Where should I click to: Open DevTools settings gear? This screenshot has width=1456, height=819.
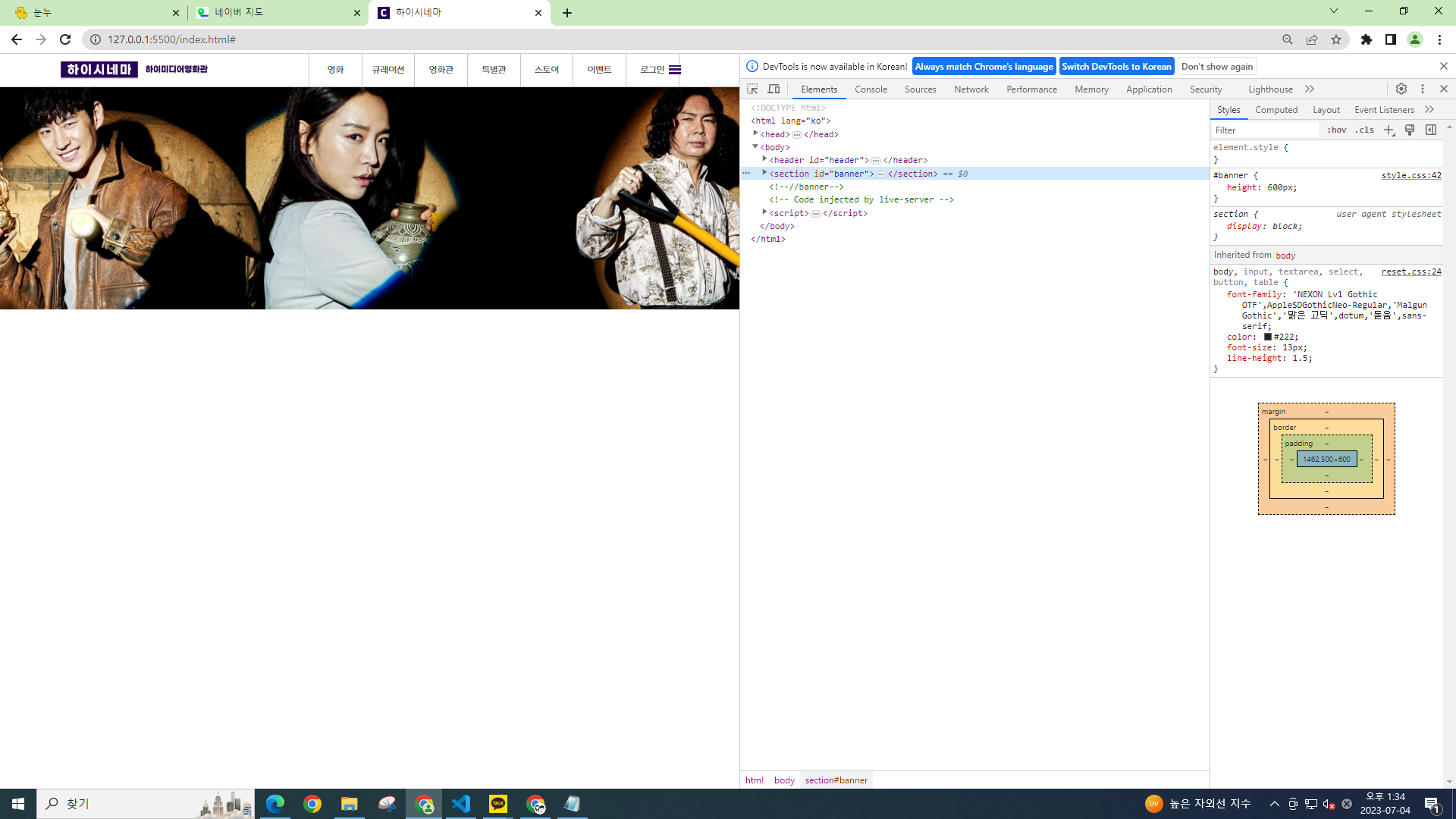point(1401,89)
